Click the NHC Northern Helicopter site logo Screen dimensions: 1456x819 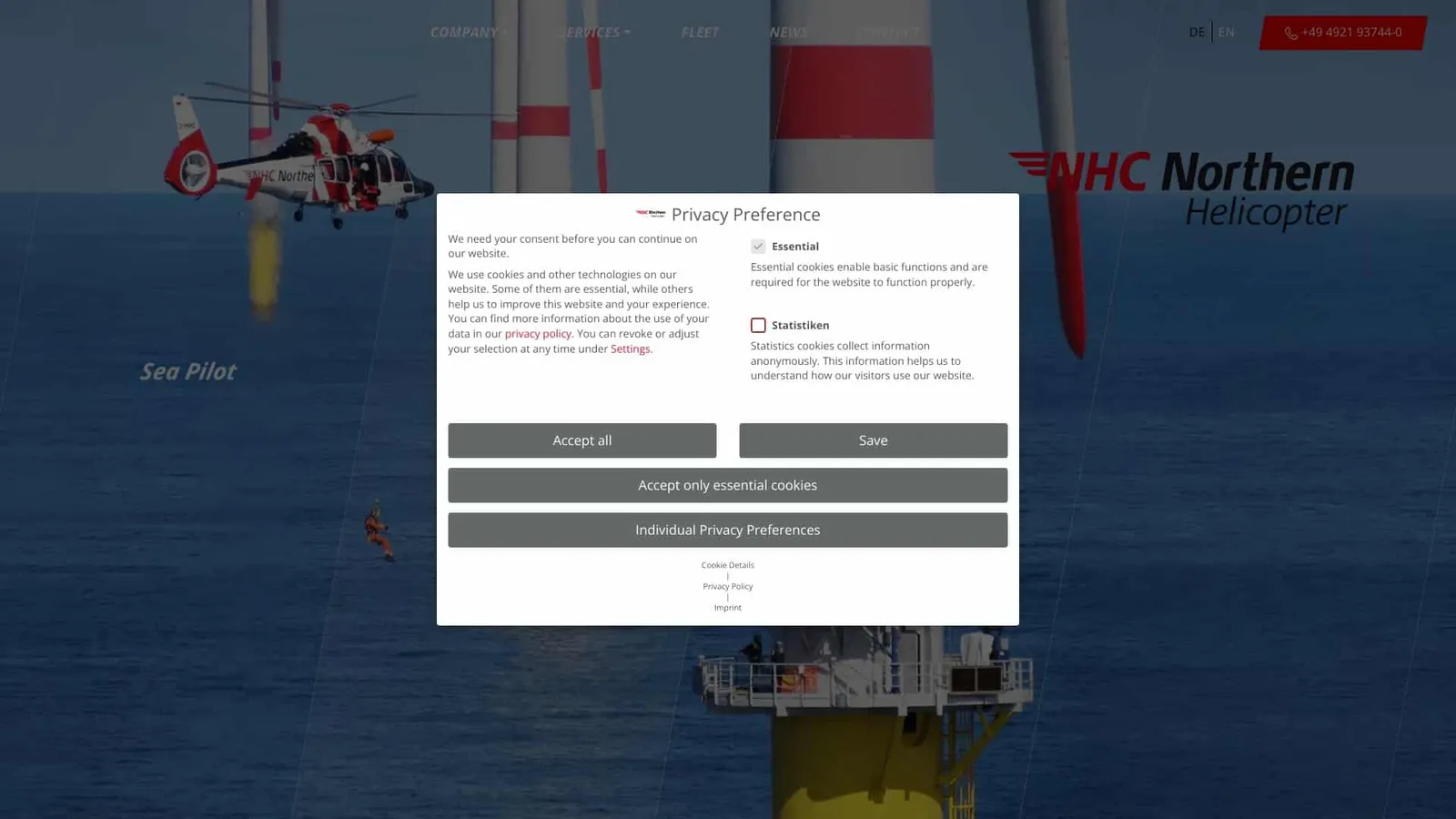point(1181,189)
